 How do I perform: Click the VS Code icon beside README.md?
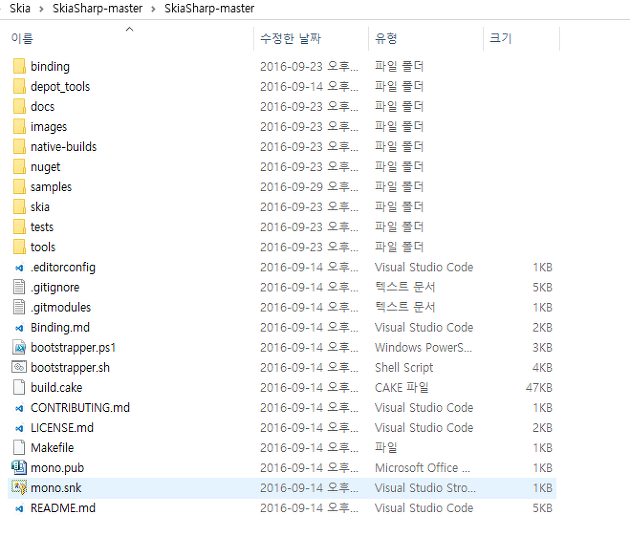pos(19,509)
